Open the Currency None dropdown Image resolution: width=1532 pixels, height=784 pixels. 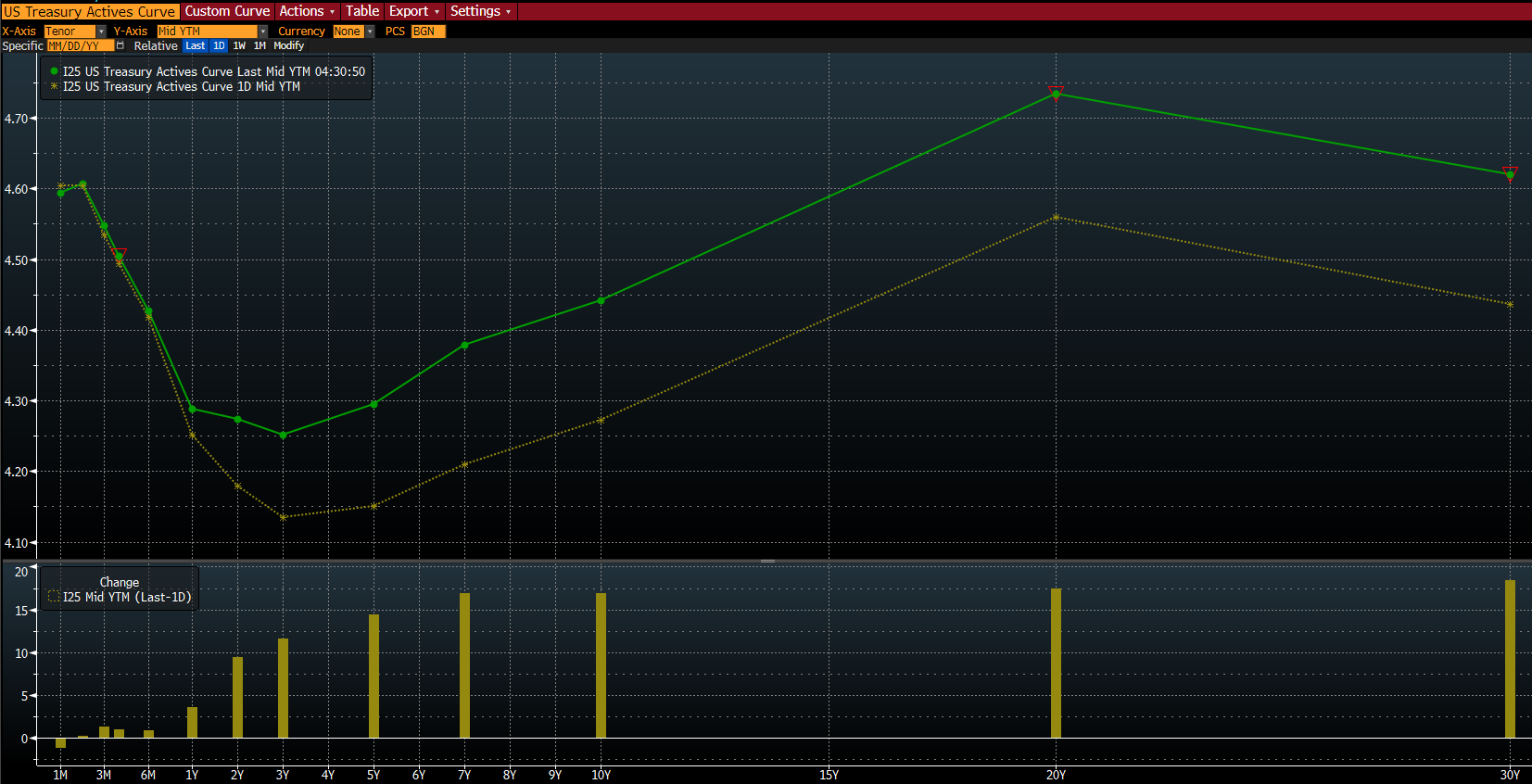tap(370, 32)
